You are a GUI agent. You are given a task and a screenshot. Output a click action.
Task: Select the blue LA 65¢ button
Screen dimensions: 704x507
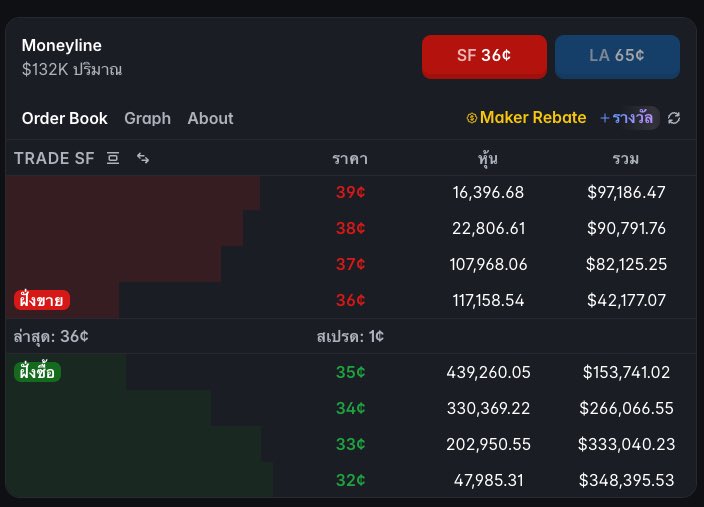pyautogui.click(x=617, y=57)
